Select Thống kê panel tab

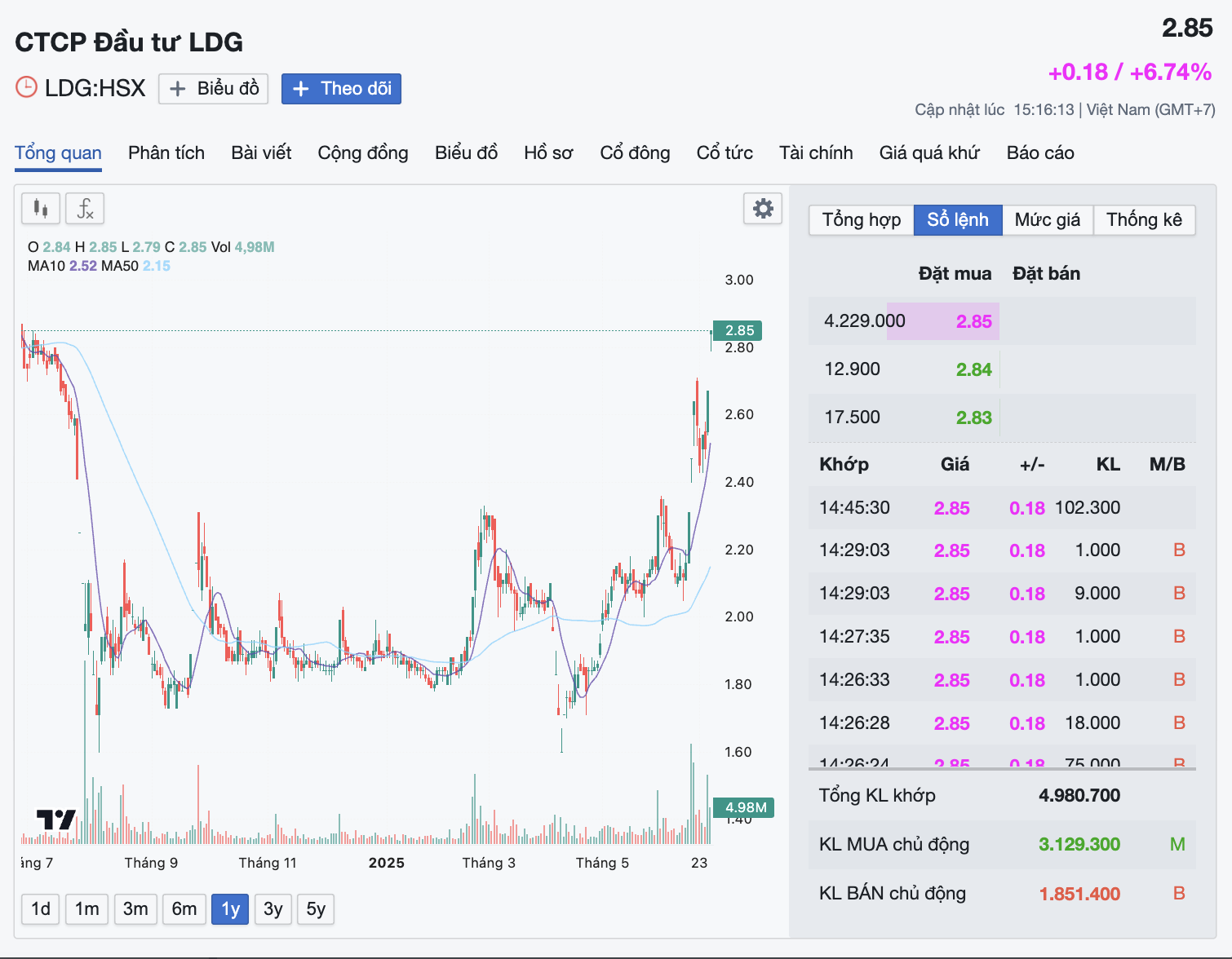(1144, 220)
